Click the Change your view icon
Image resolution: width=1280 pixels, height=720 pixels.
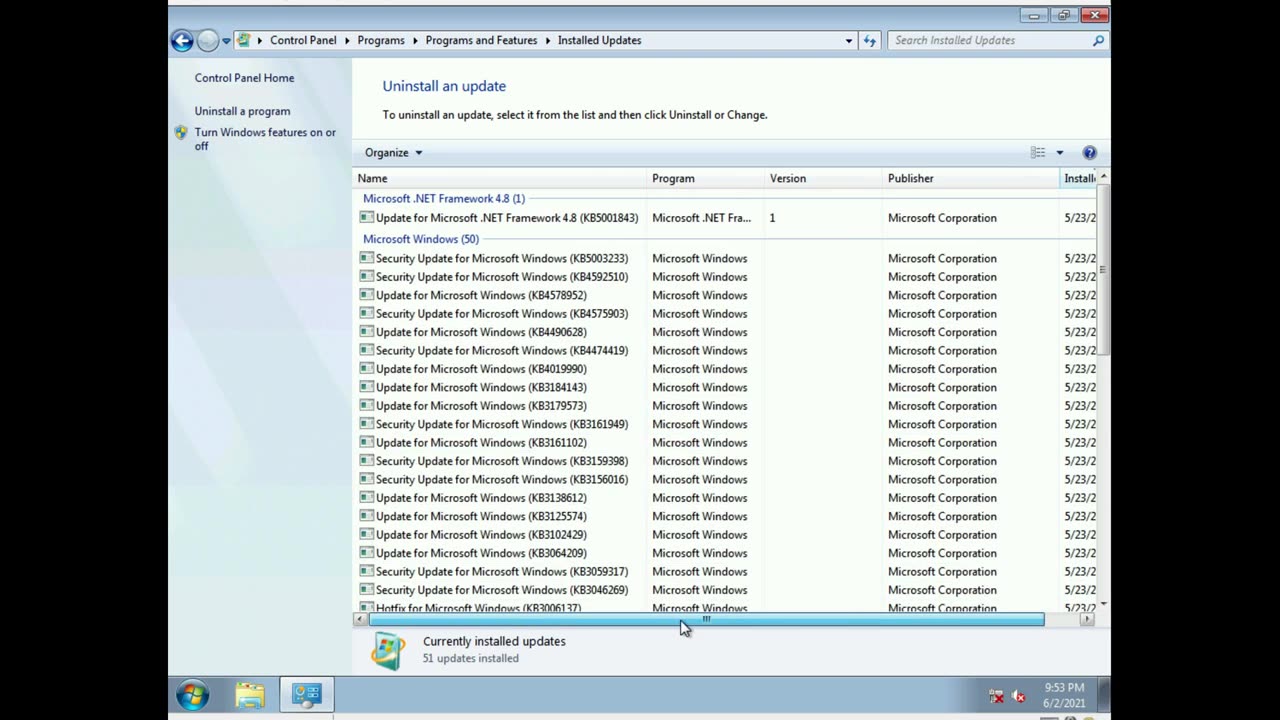1038,153
